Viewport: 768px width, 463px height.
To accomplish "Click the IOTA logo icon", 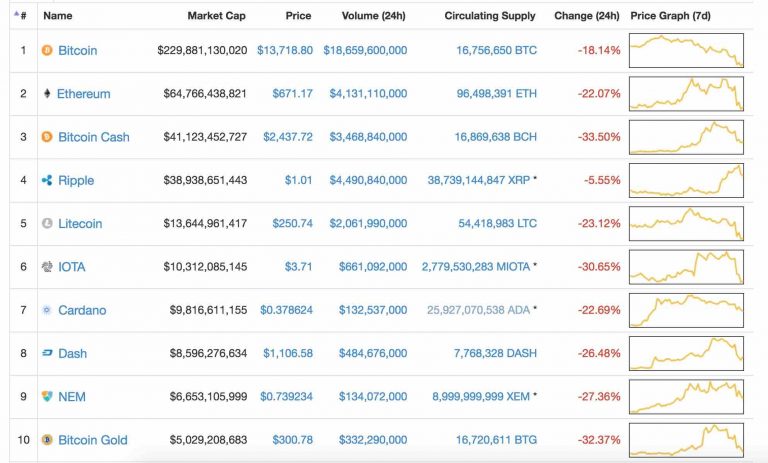I will [47, 267].
